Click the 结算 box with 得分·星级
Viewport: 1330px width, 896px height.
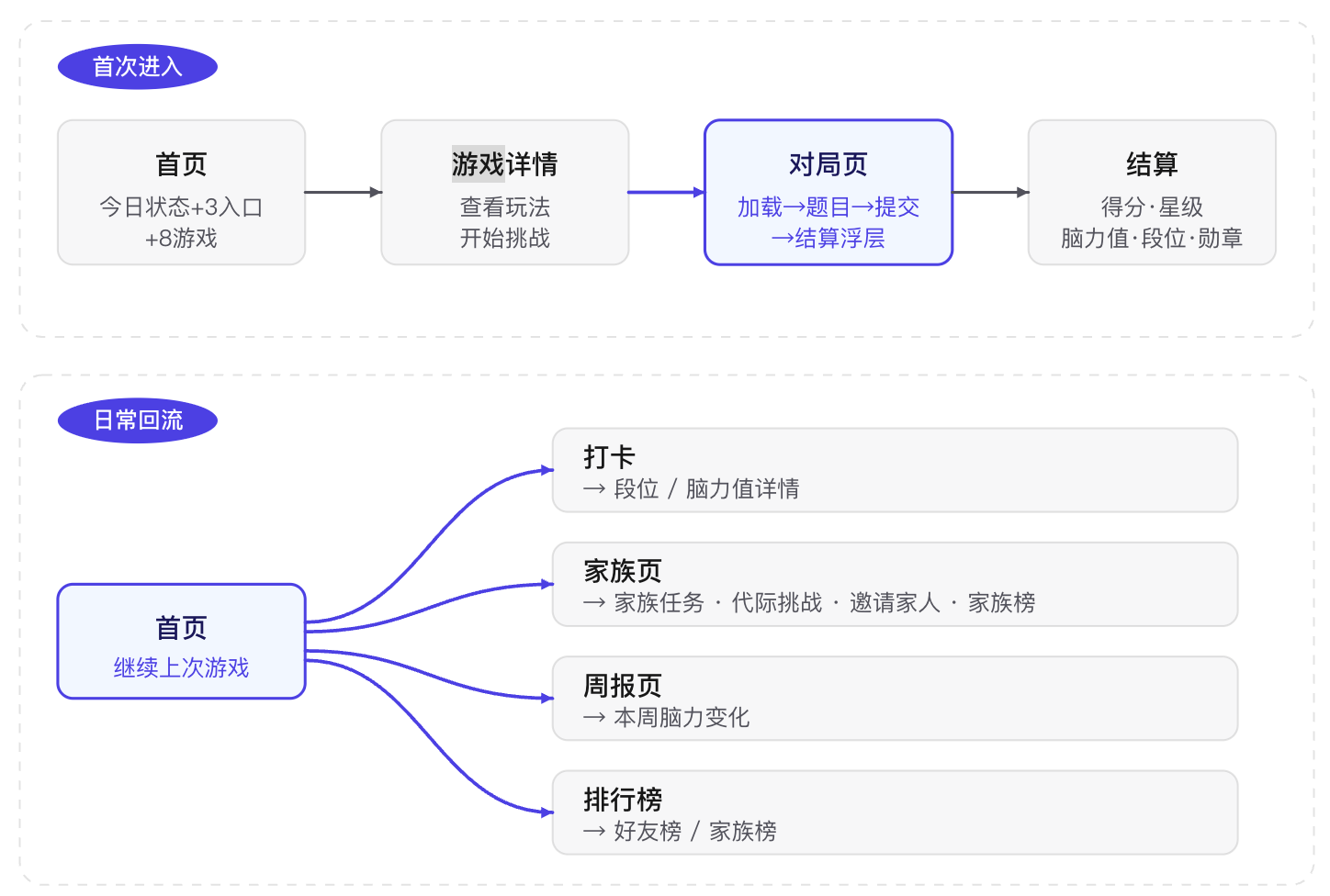[1152, 193]
